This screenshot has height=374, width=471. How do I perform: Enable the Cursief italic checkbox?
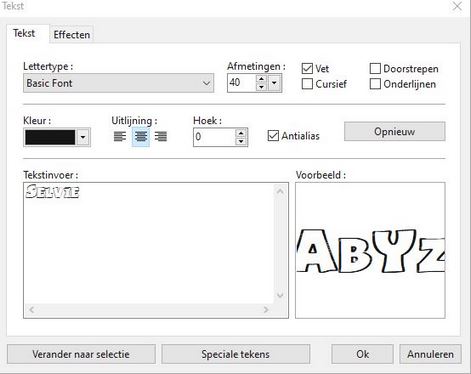(307, 84)
